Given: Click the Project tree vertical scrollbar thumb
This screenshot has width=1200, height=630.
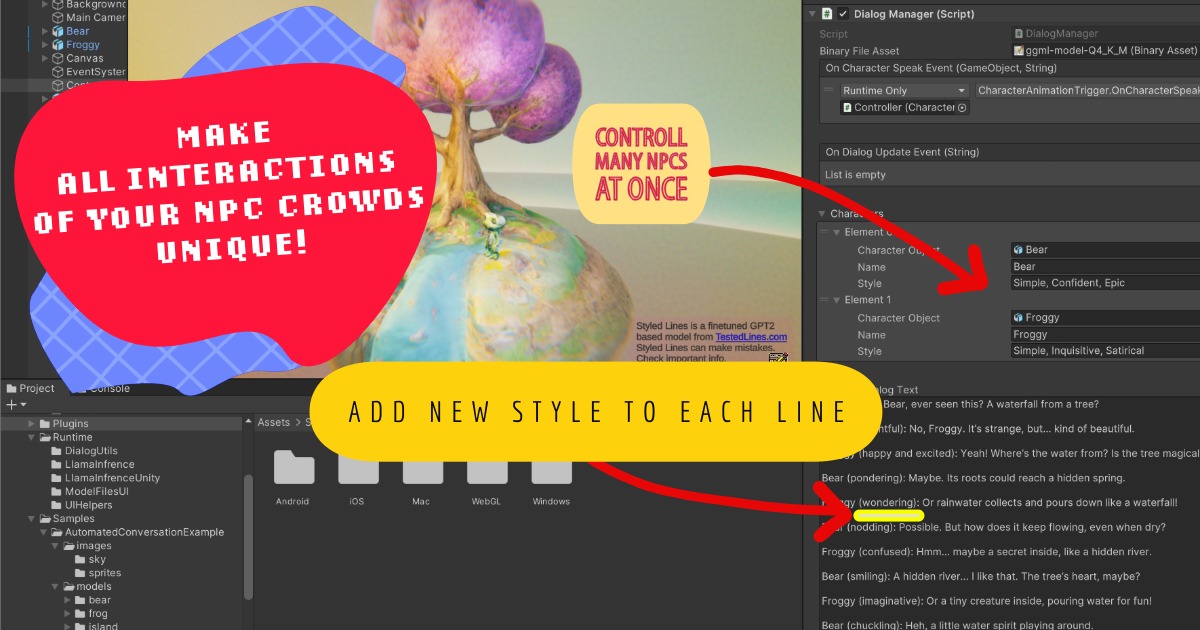Looking at the screenshot, I should pos(249,536).
